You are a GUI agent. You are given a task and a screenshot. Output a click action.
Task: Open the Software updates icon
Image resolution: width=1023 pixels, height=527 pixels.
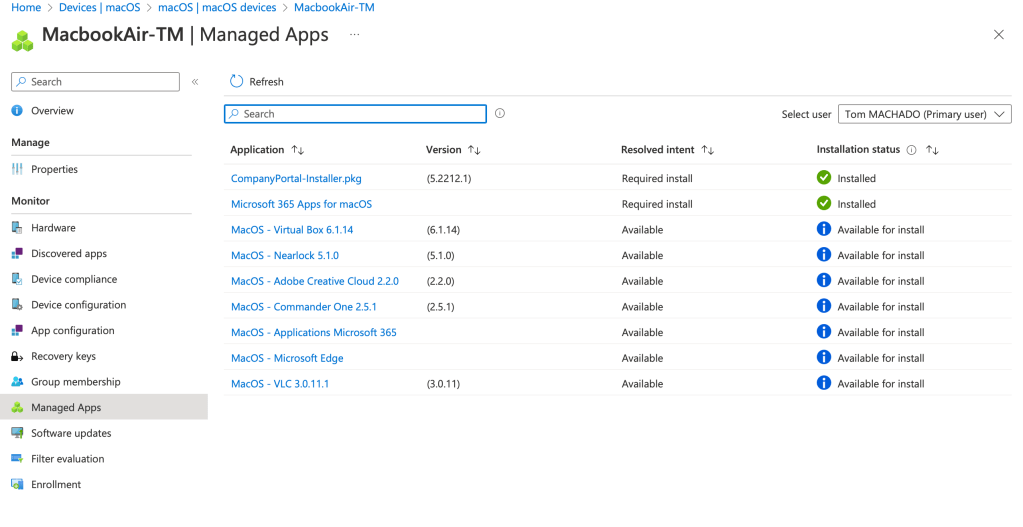(x=17, y=434)
